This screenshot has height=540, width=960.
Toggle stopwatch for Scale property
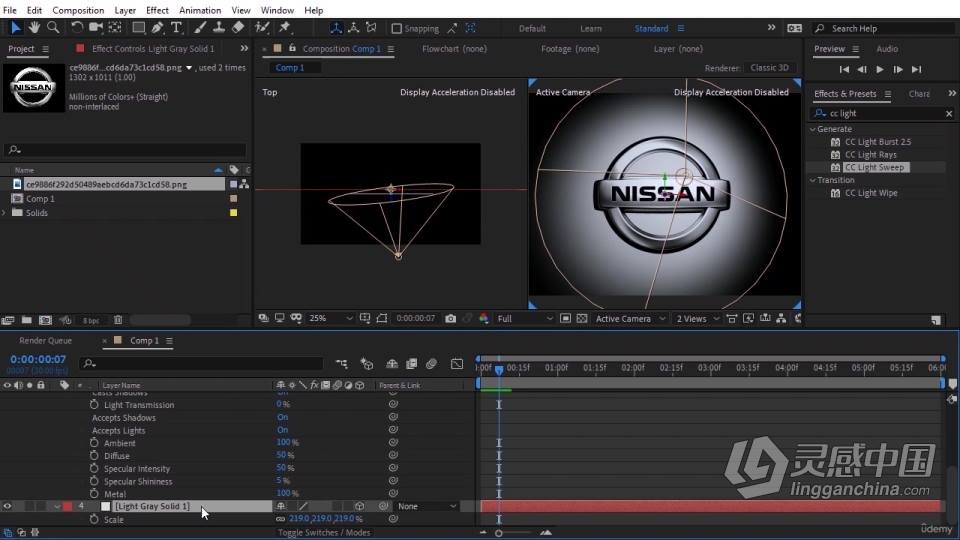(x=94, y=519)
